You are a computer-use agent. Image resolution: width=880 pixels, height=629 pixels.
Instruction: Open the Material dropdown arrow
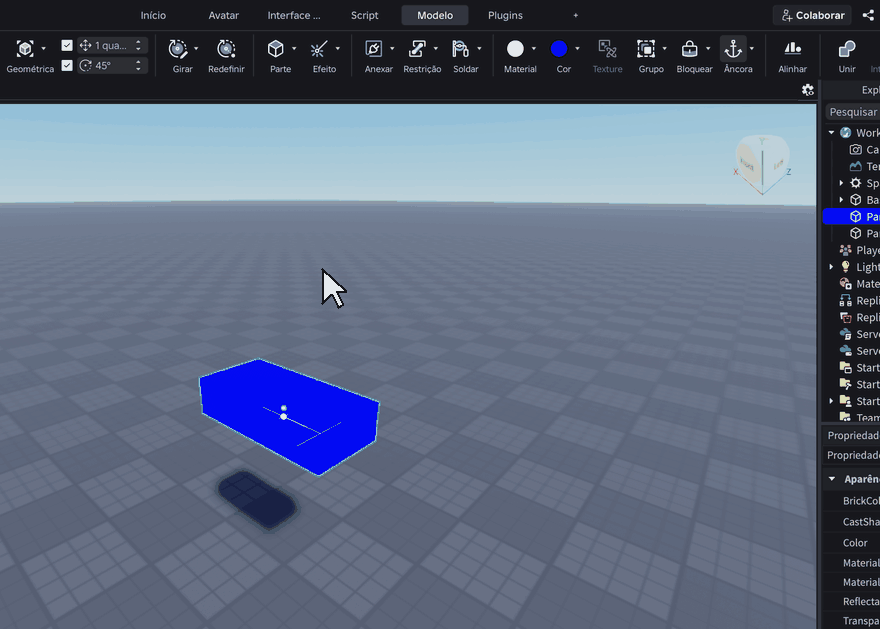tap(534, 49)
